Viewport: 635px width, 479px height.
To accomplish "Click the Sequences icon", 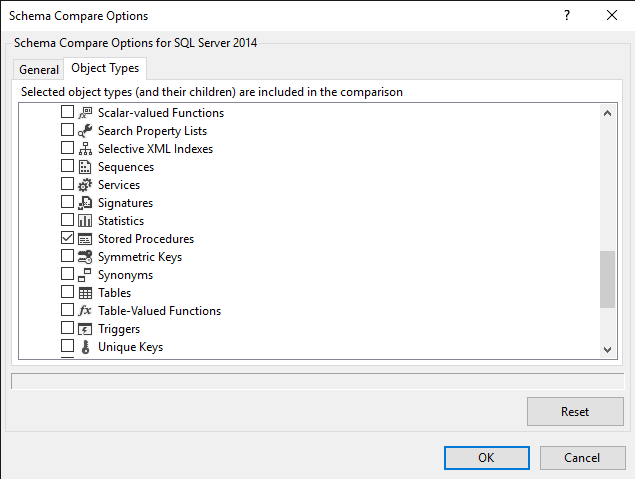I will (85, 167).
